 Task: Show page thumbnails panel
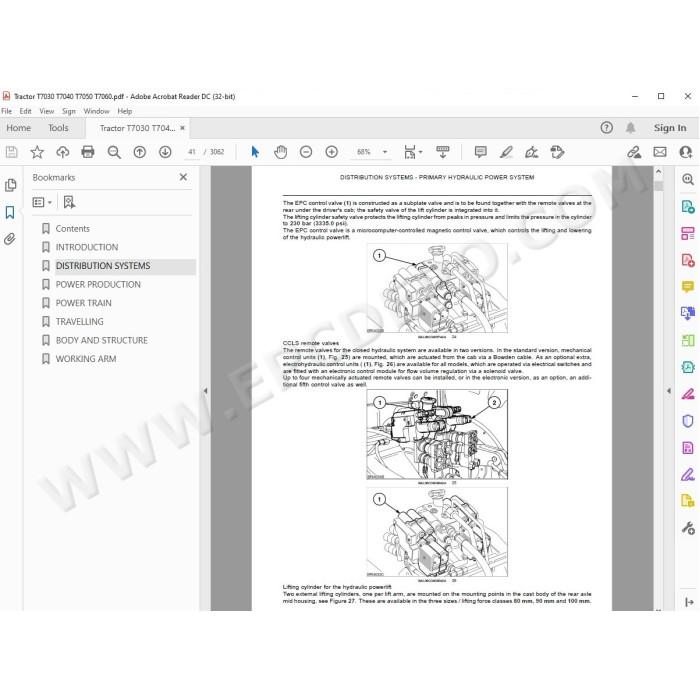click(11, 185)
